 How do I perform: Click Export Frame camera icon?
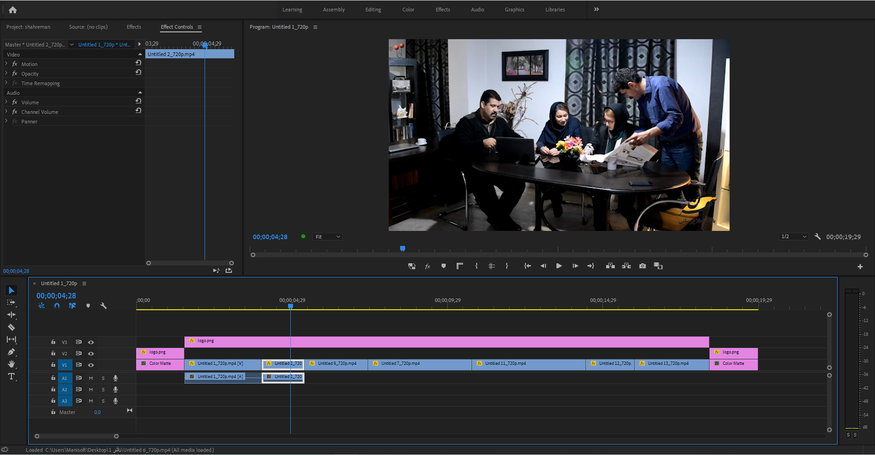click(x=642, y=266)
